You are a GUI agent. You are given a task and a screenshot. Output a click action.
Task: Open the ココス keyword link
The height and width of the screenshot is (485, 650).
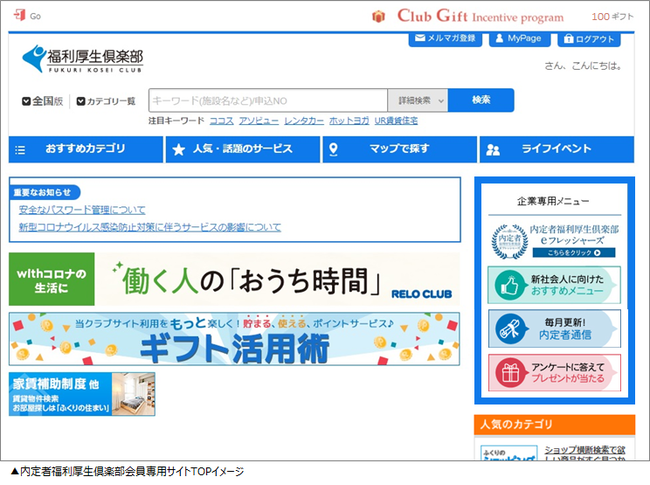click(x=221, y=121)
